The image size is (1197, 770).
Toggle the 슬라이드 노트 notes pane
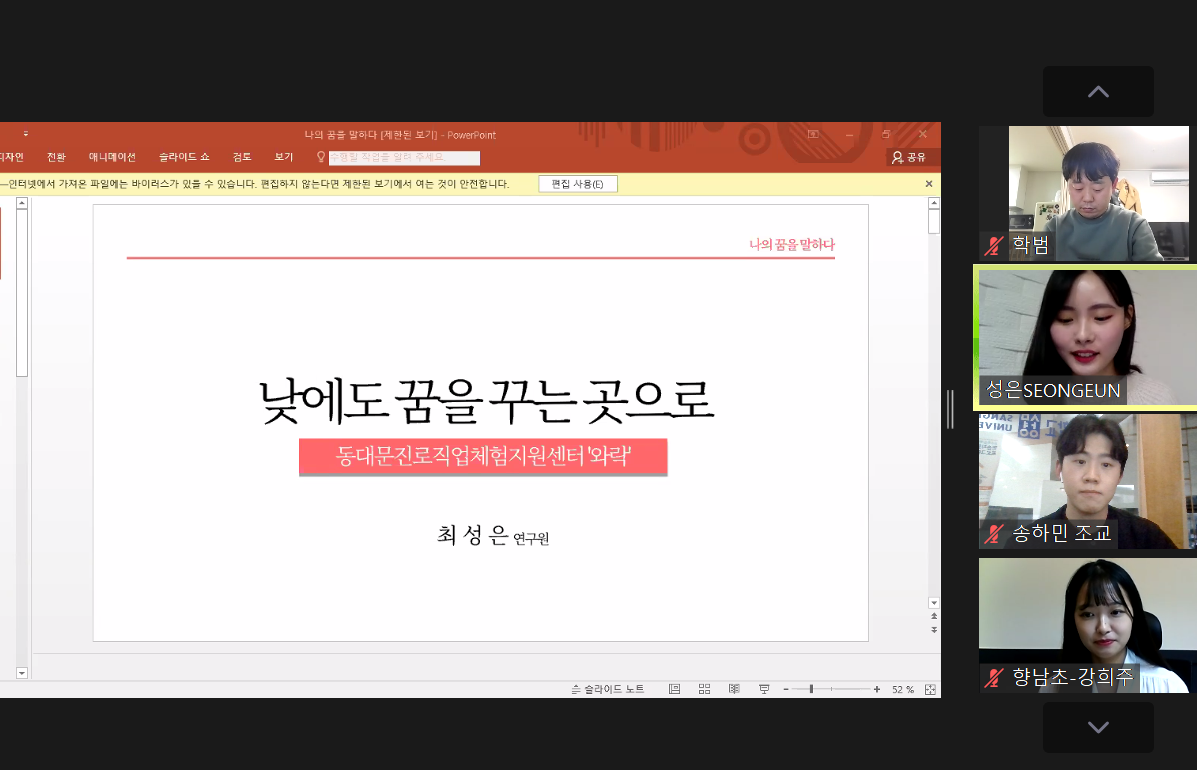click(x=608, y=689)
